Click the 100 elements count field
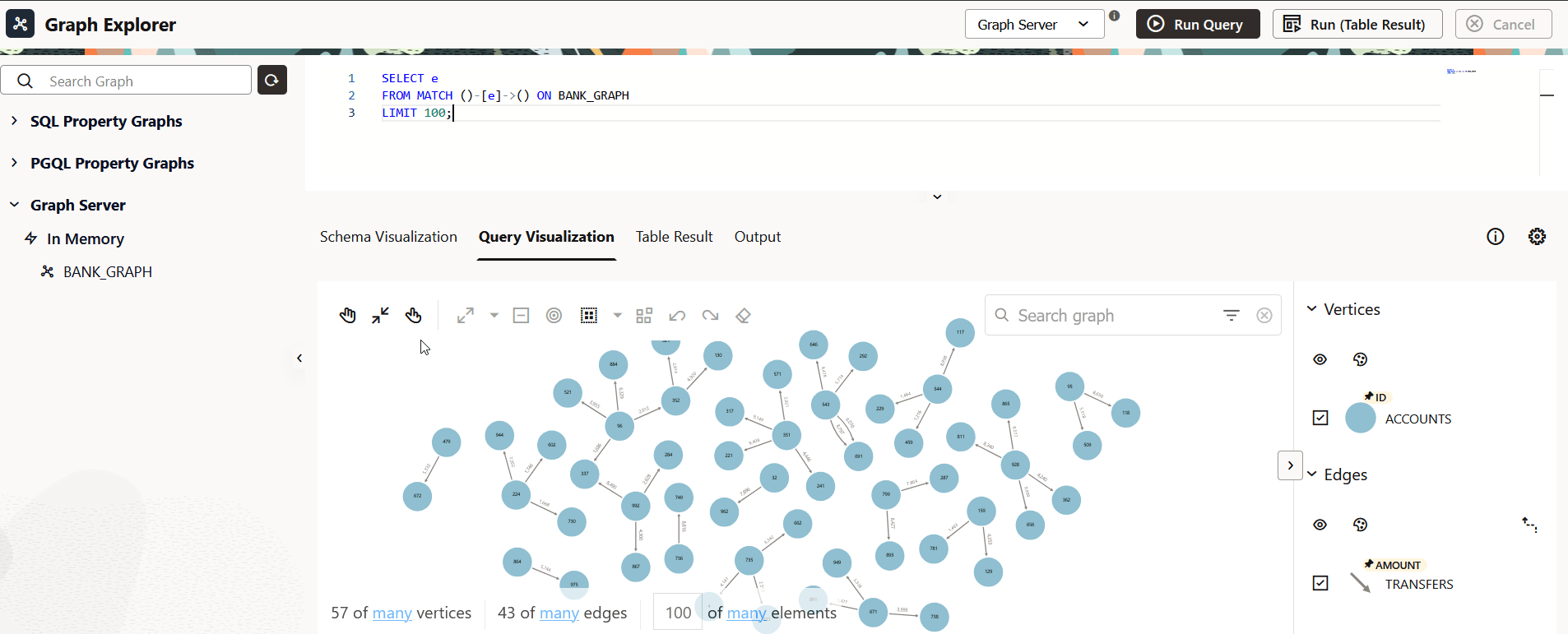This screenshot has height=634, width=1568. point(678,613)
